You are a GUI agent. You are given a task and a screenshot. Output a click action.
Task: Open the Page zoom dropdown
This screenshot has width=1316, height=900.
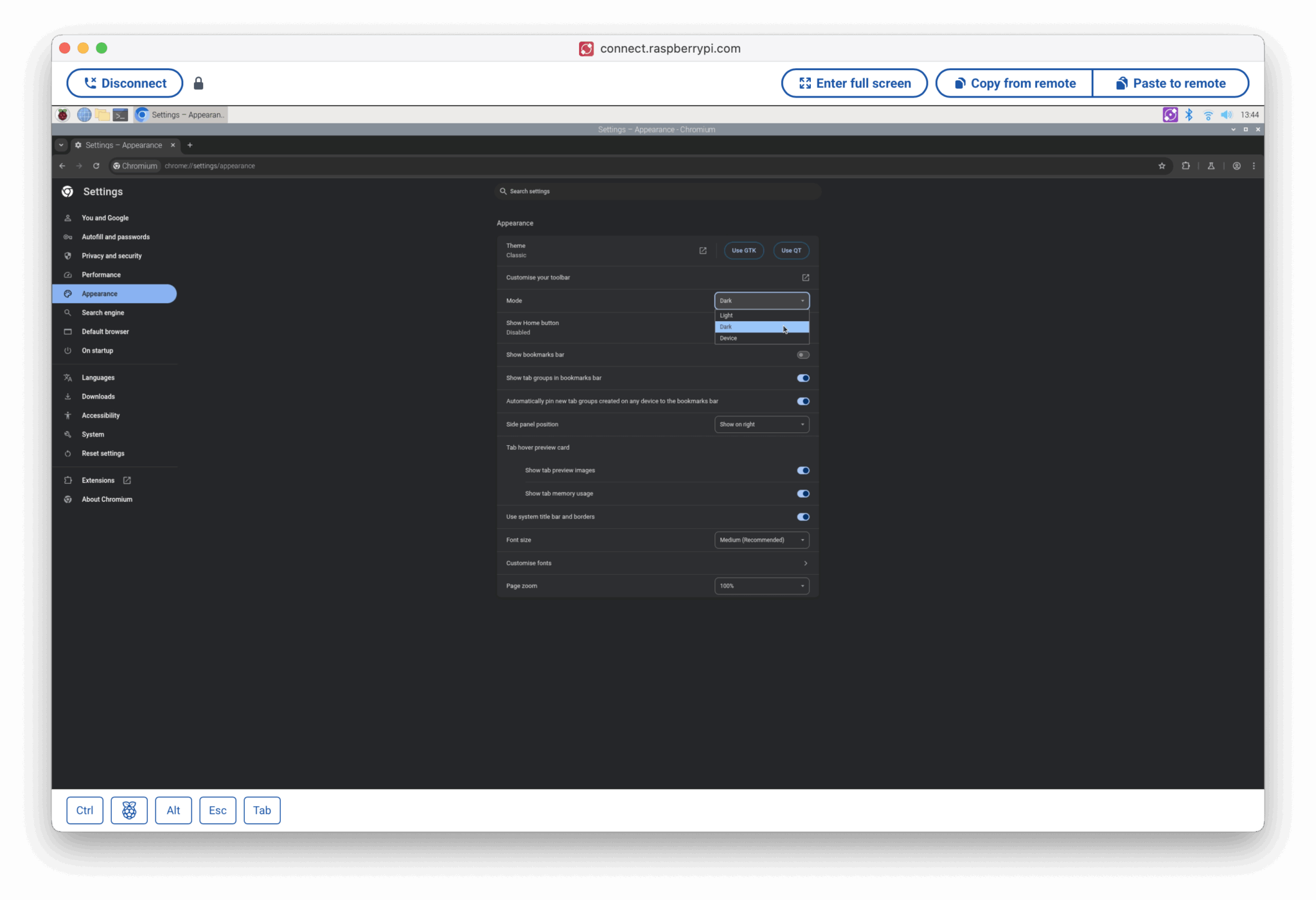coord(761,586)
